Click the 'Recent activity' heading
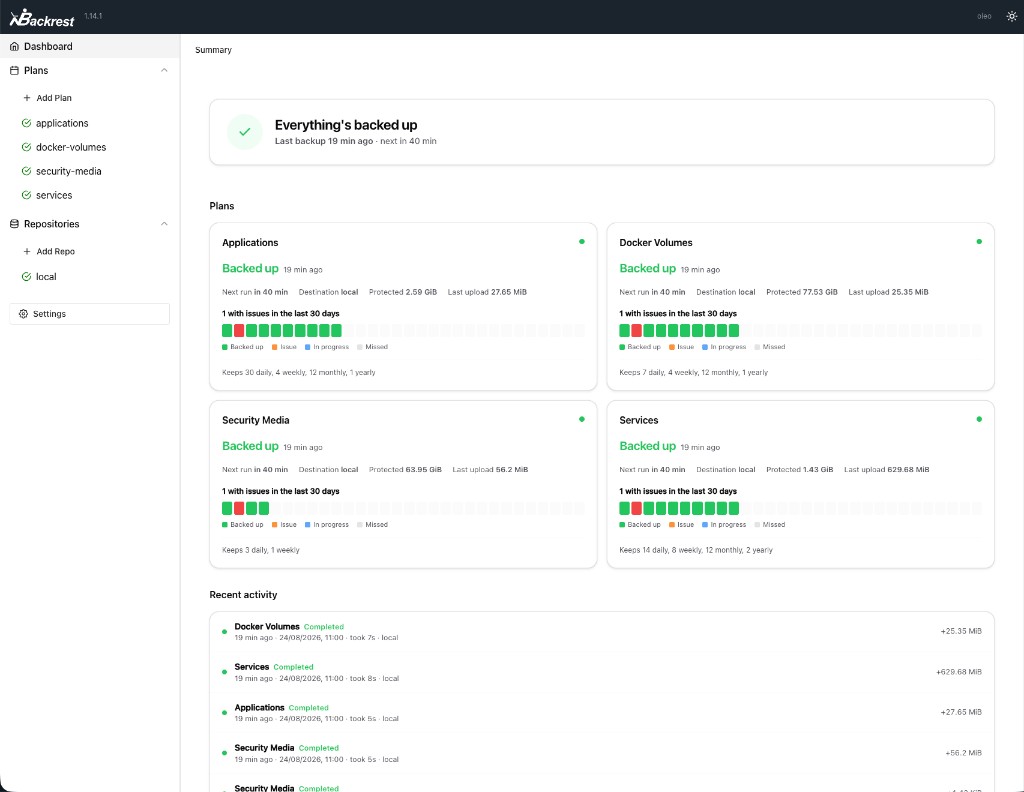The width and height of the screenshot is (1024, 792). (x=243, y=595)
